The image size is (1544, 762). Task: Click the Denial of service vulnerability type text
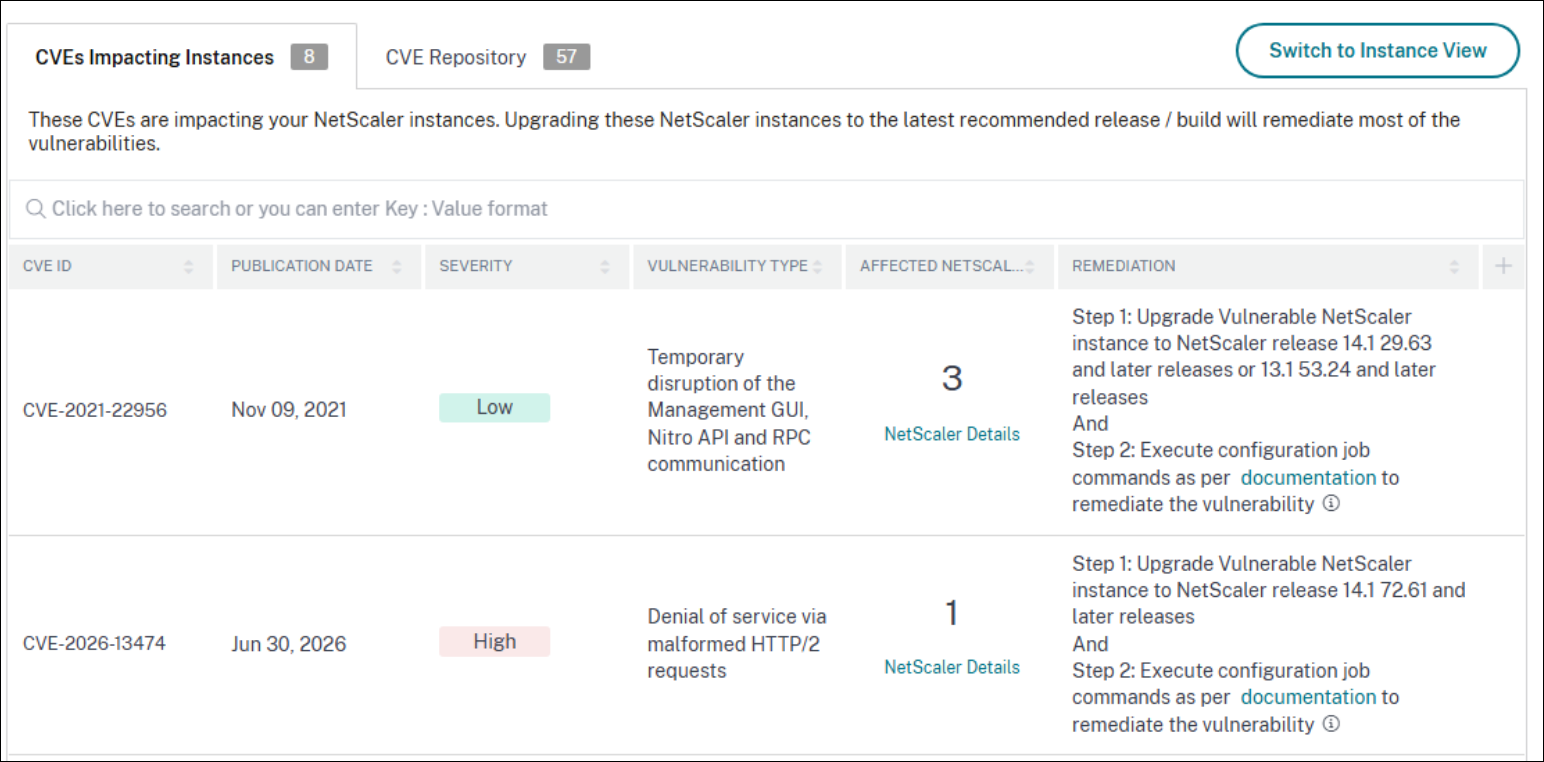coord(737,643)
